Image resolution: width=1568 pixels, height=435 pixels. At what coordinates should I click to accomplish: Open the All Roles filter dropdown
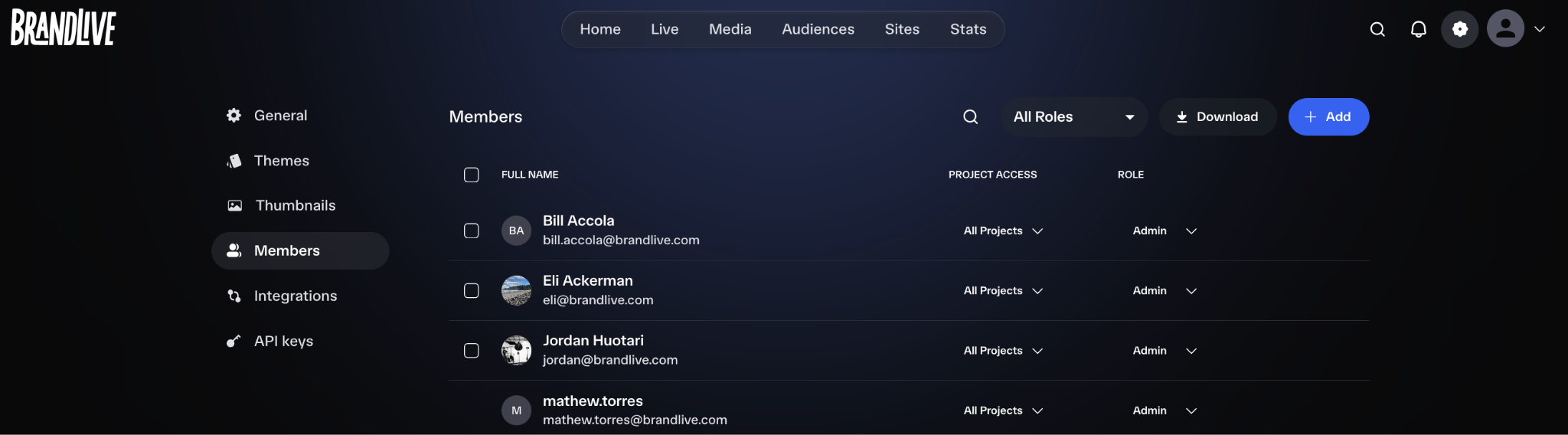coord(1074,116)
